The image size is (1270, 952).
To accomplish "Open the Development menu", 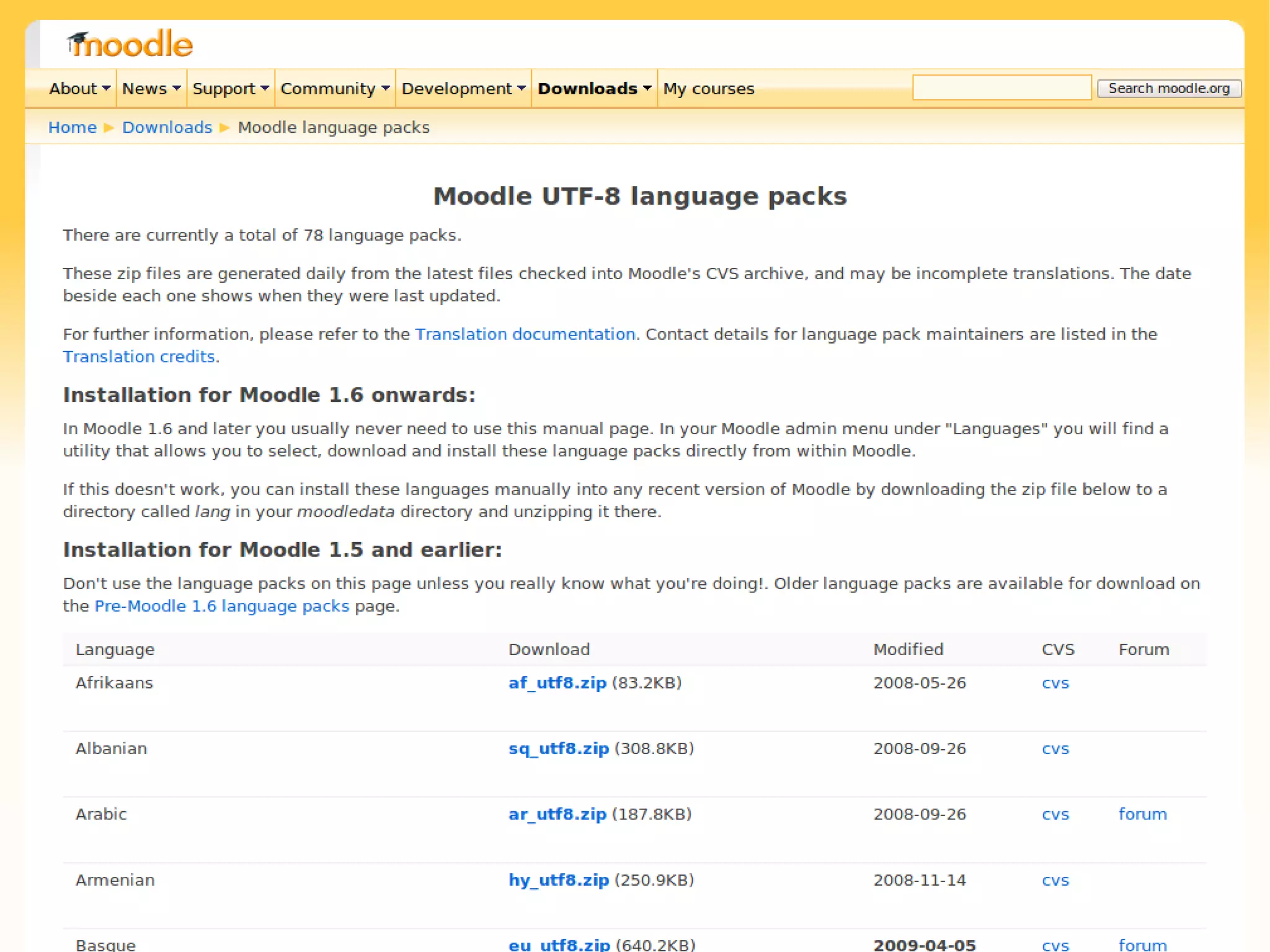I will [x=463, y=89].
